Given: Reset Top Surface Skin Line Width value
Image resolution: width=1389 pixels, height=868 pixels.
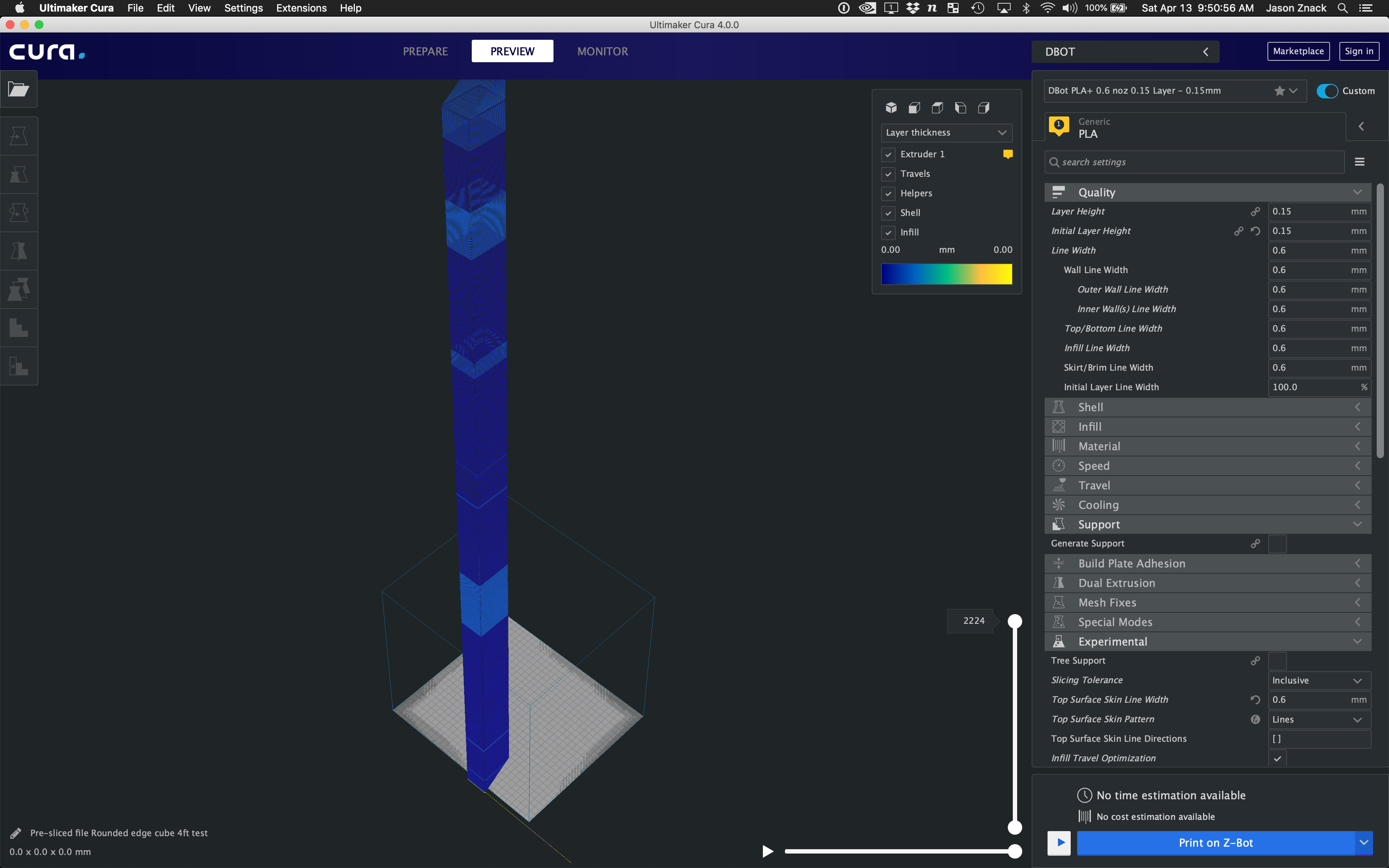Looking at the screenshot, I should pos(1255,699).
